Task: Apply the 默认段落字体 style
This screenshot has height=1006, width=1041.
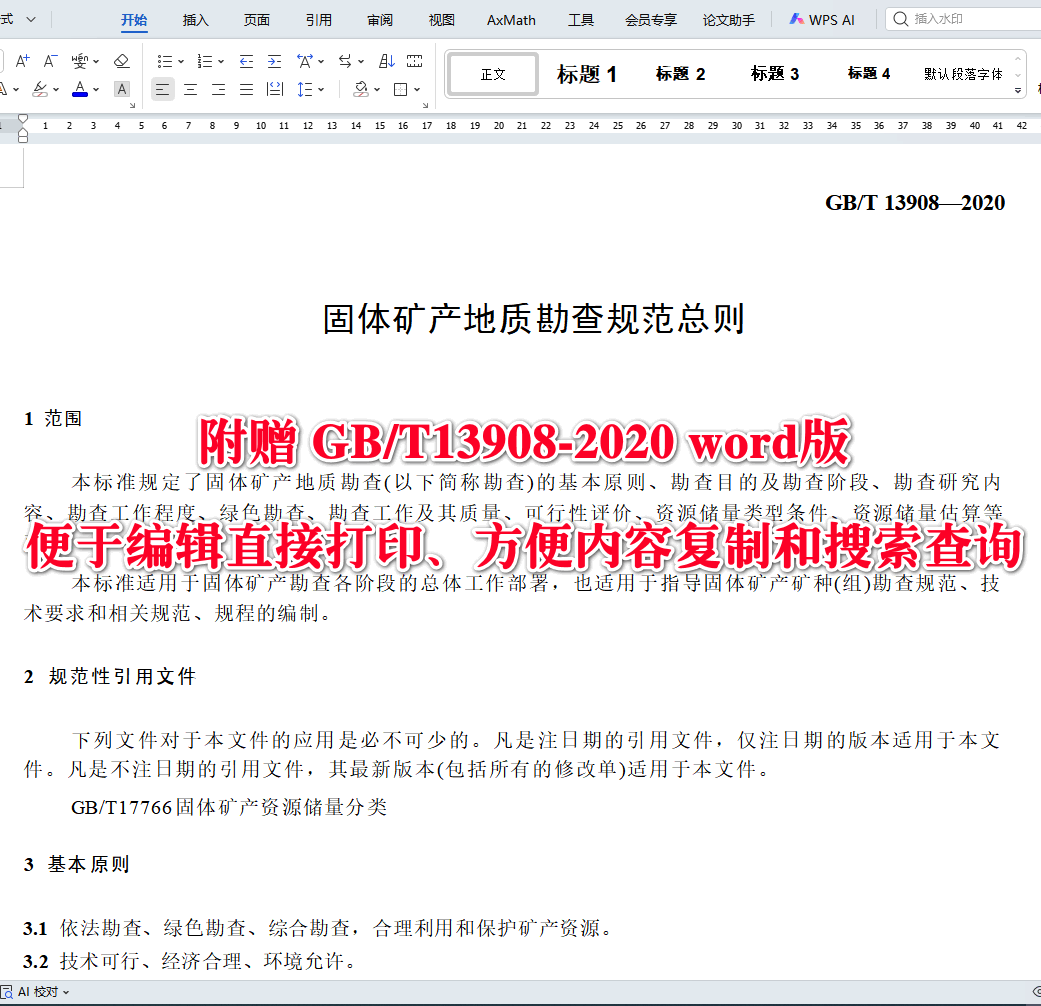Action: click(963, 74)
